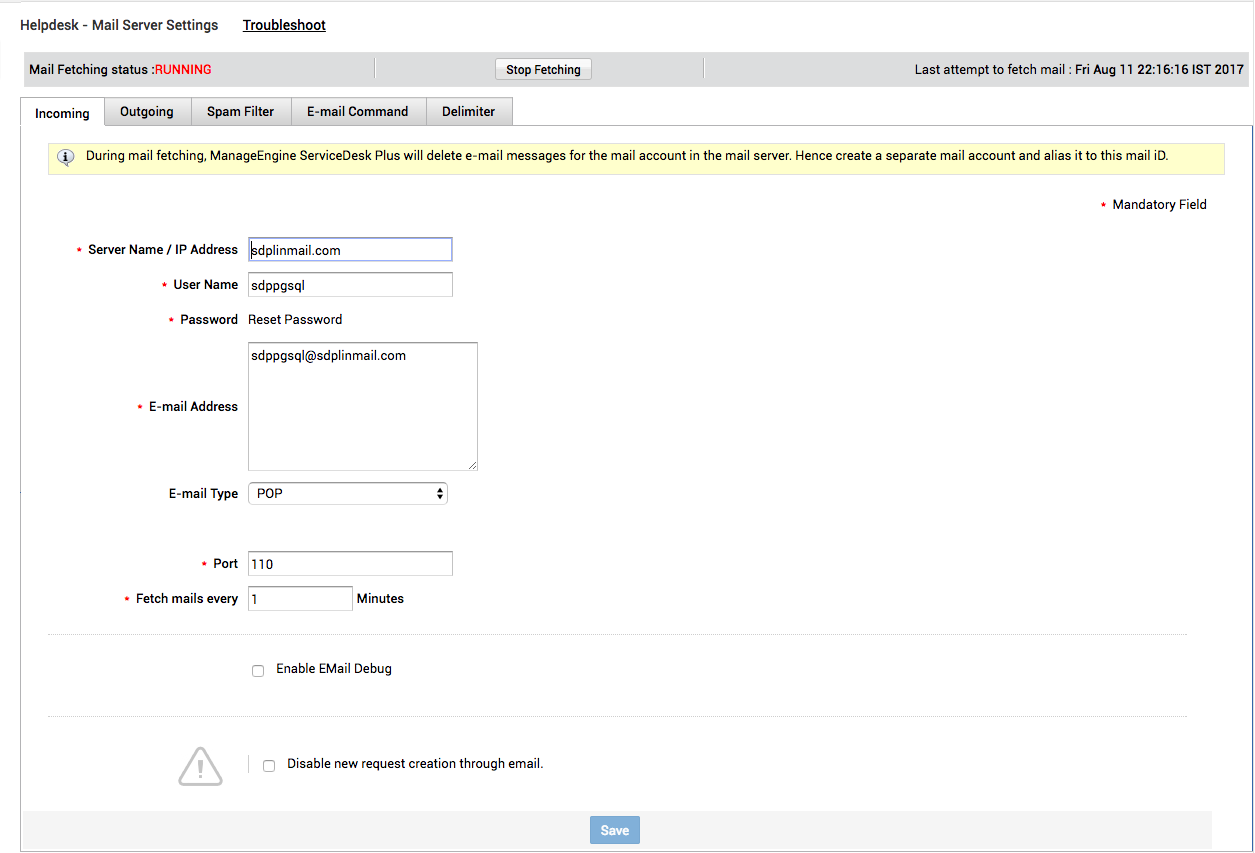This screenshot has width=1255, height=853.
Task: Grab the E-mail Address textarea resize handle
Action: [x=472, y=465]
